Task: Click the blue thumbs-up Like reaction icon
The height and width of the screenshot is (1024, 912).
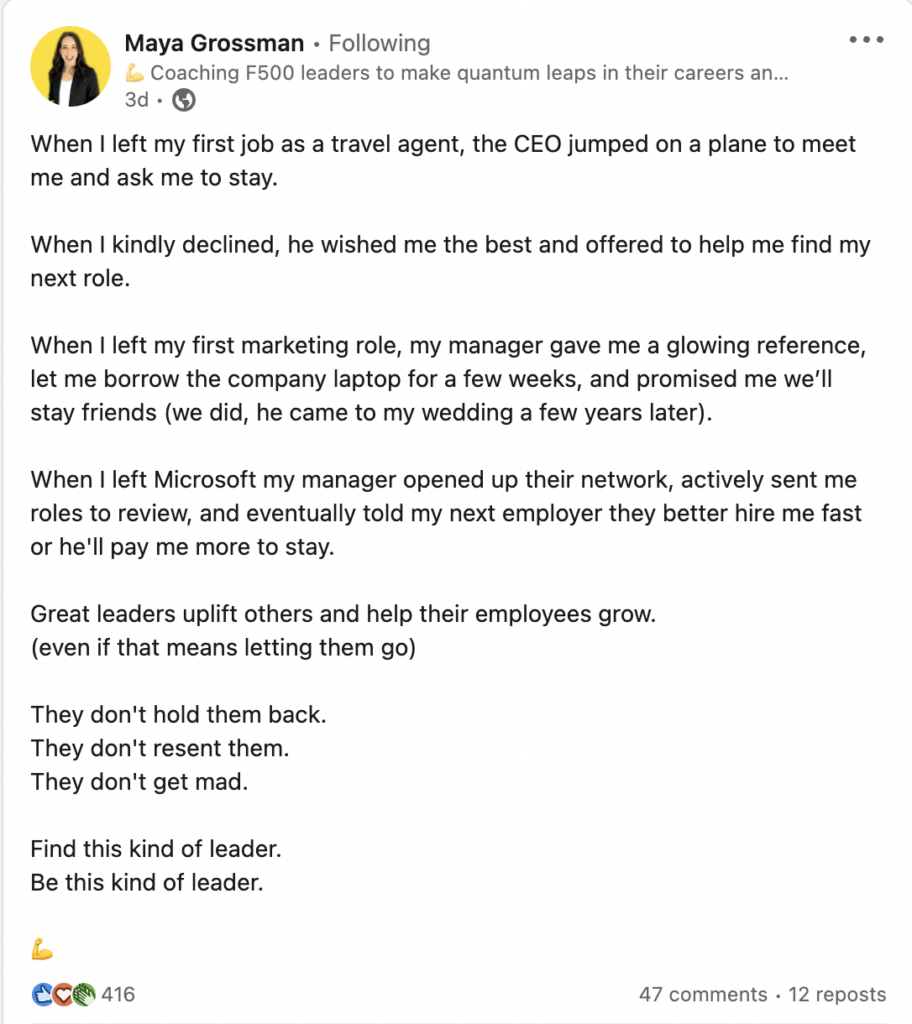Action: (42, 994)
